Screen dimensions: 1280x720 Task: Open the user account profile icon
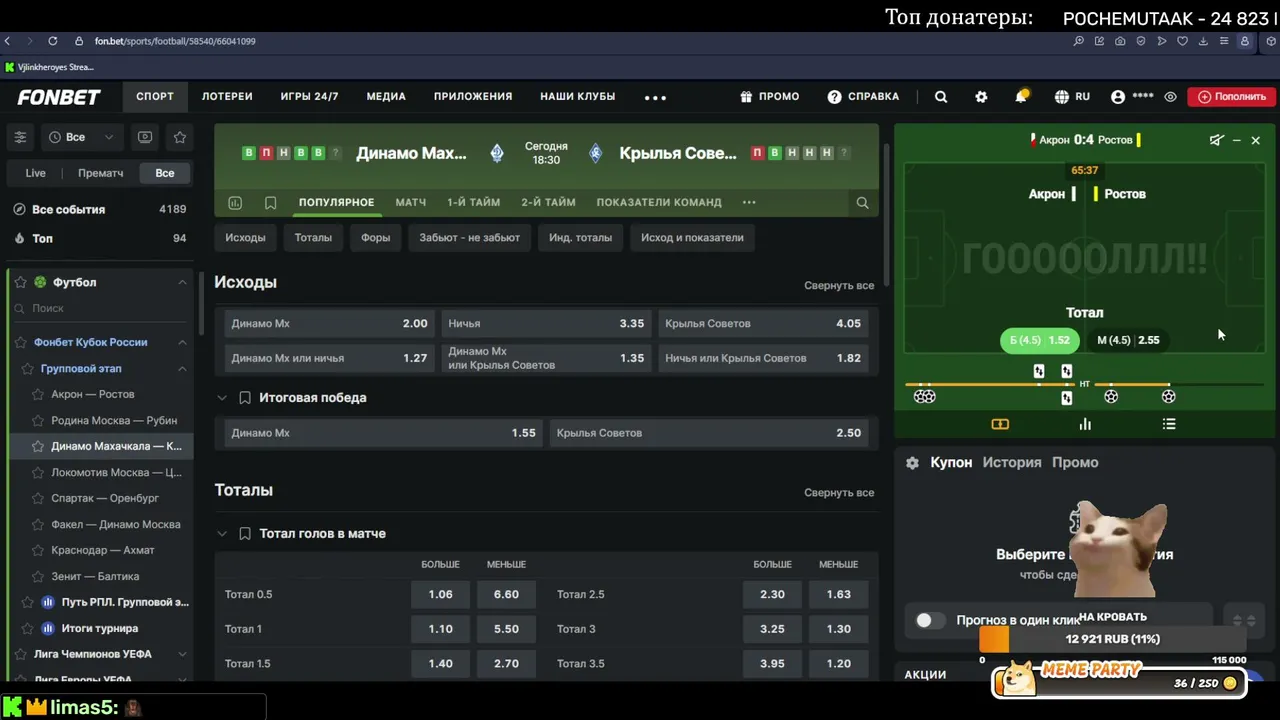pos(1118,97)
